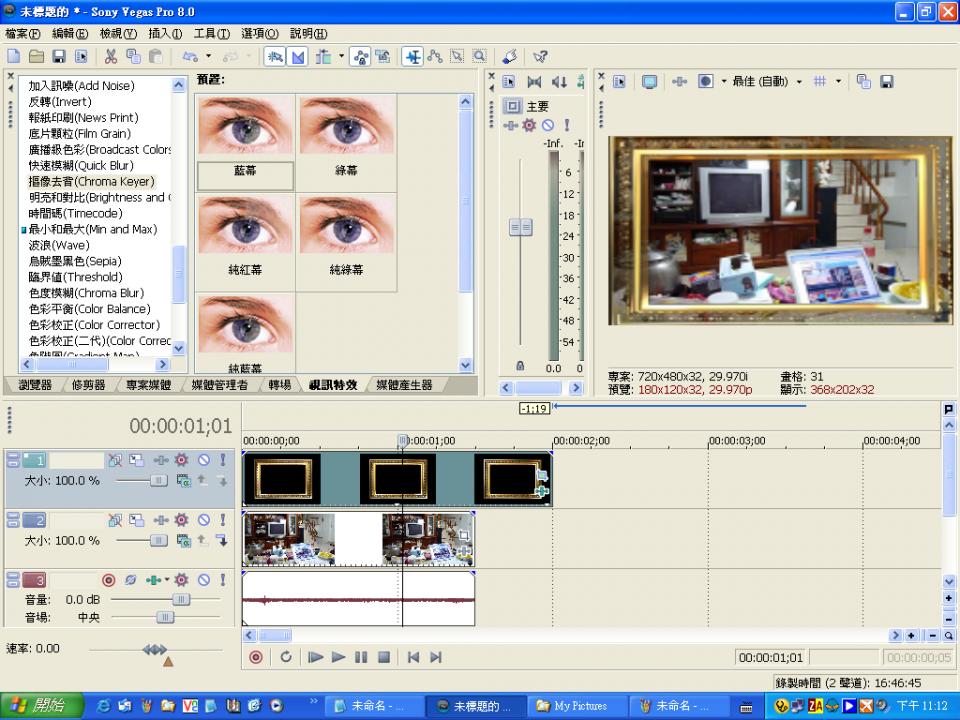This screenshot has width=960, height=720.
Task: Open the 工具(T) menu
Action: (x=211, y=34)
